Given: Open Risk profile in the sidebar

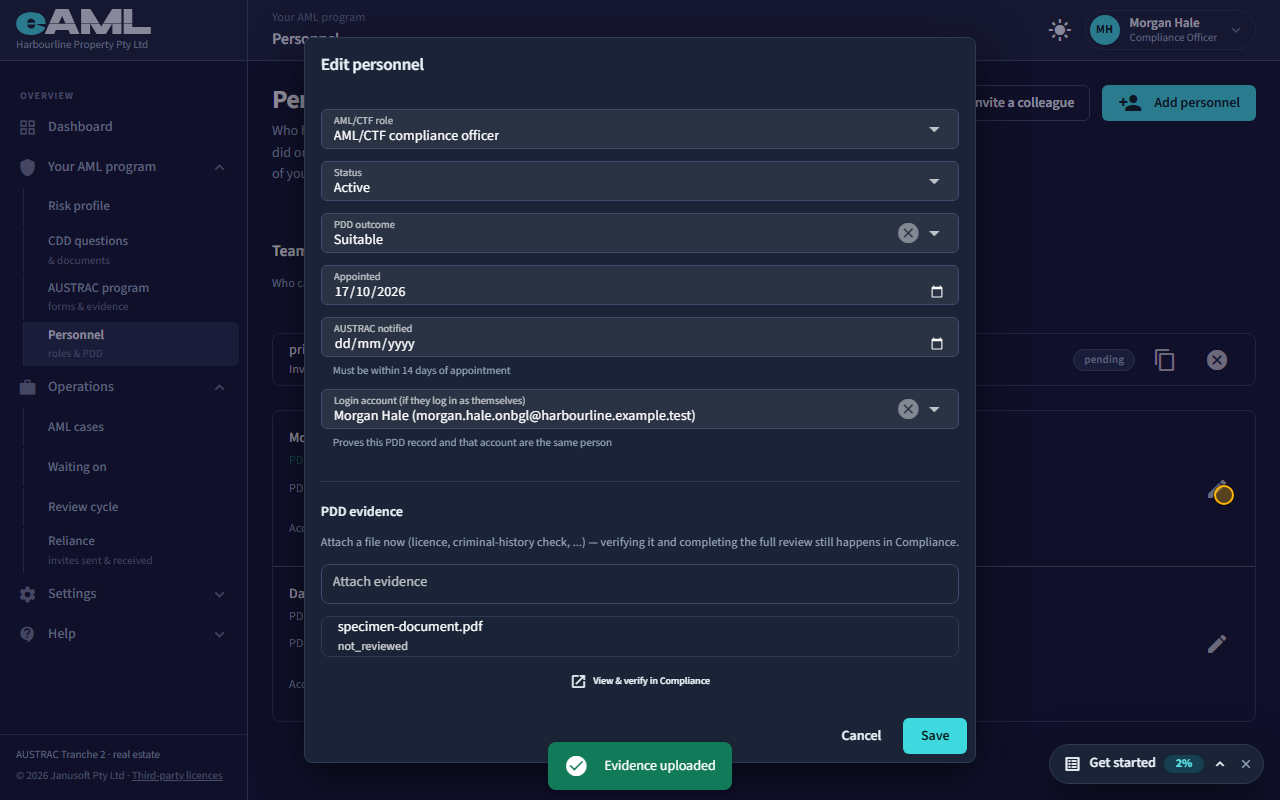Looking at the screenshot, I should (x=131, y=206).
